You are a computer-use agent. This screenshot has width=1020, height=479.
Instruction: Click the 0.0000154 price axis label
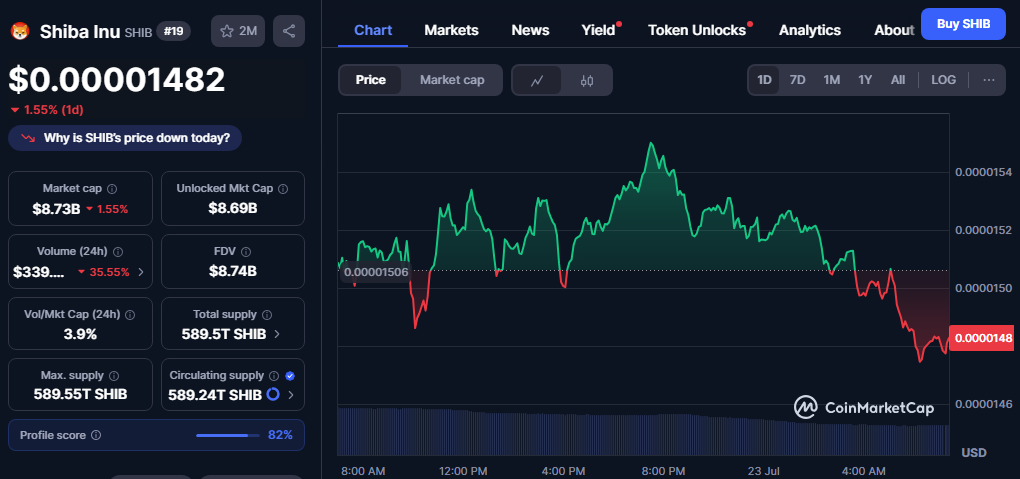984,172
